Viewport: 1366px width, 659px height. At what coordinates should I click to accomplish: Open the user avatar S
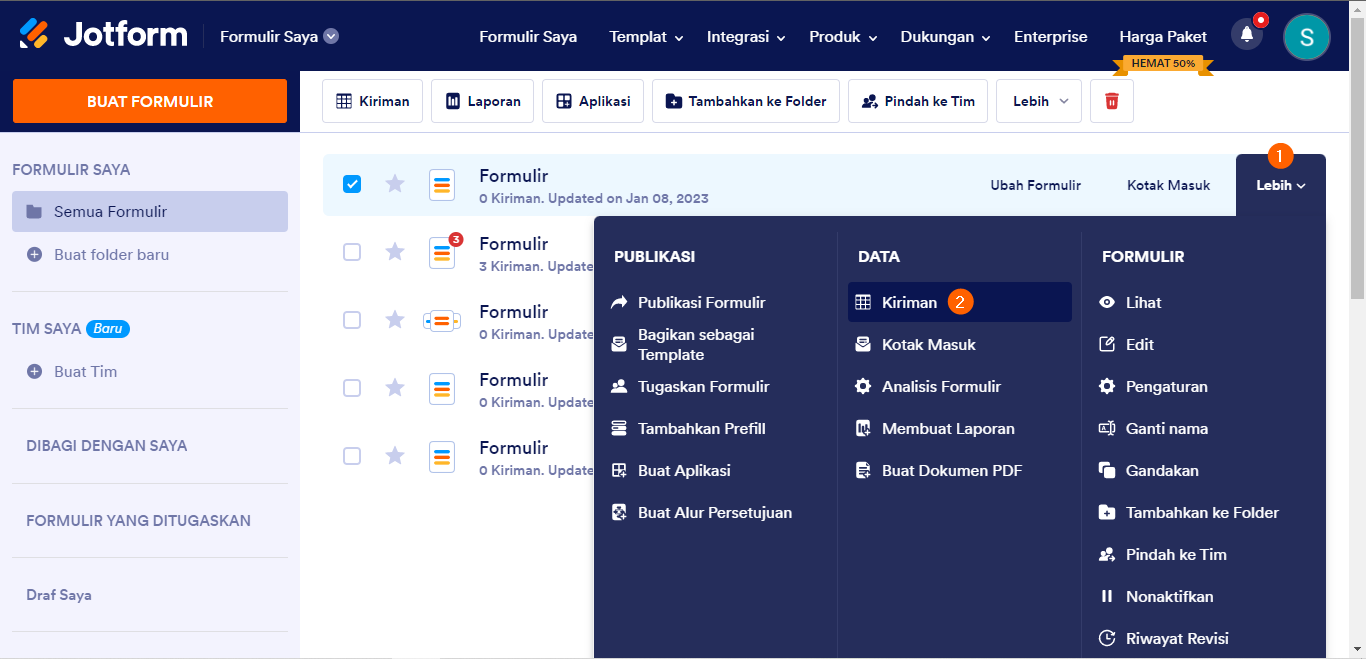click(x=1306, y=37)
